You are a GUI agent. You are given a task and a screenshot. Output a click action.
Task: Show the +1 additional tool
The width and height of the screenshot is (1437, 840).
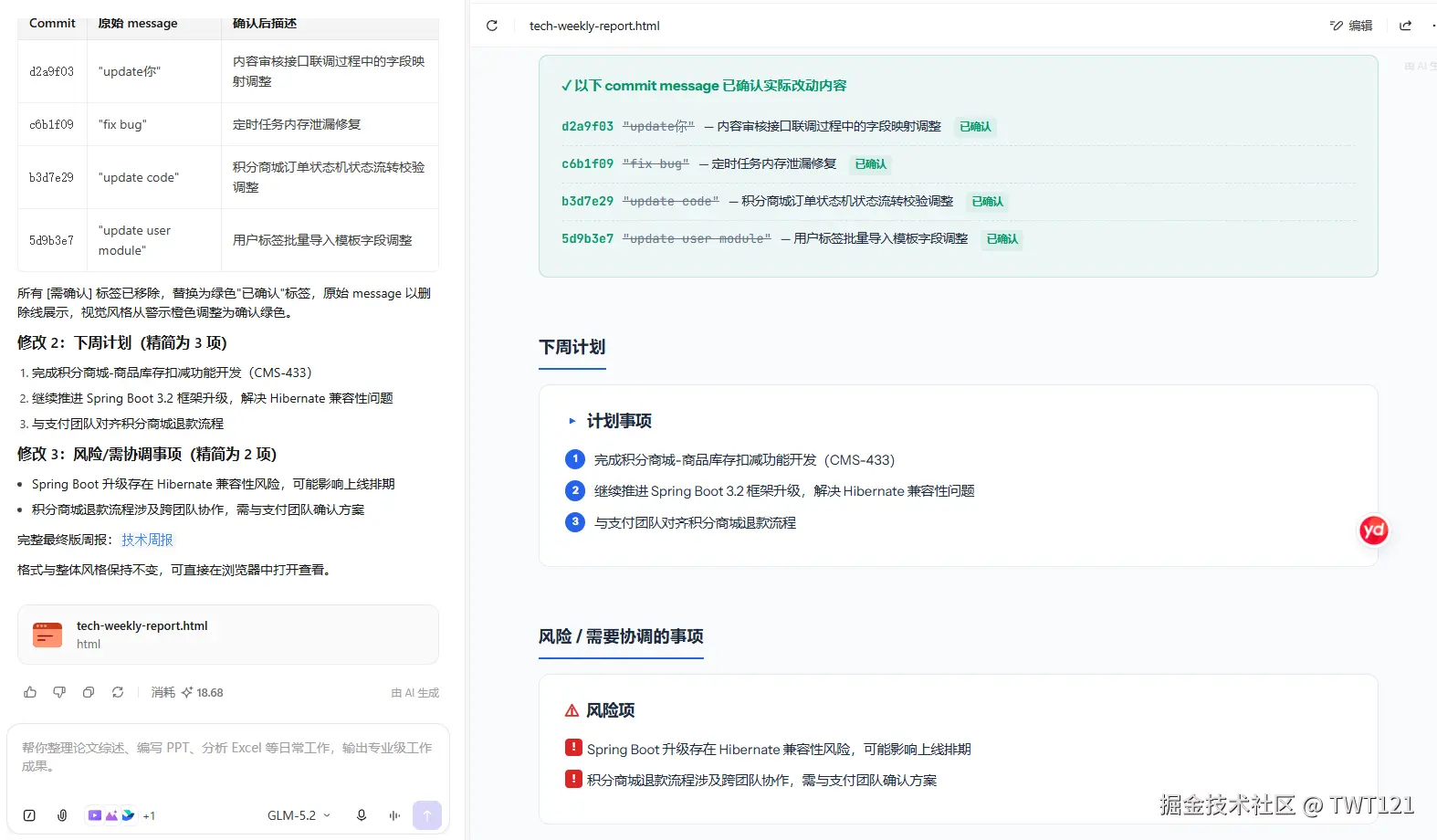point(149,816)
